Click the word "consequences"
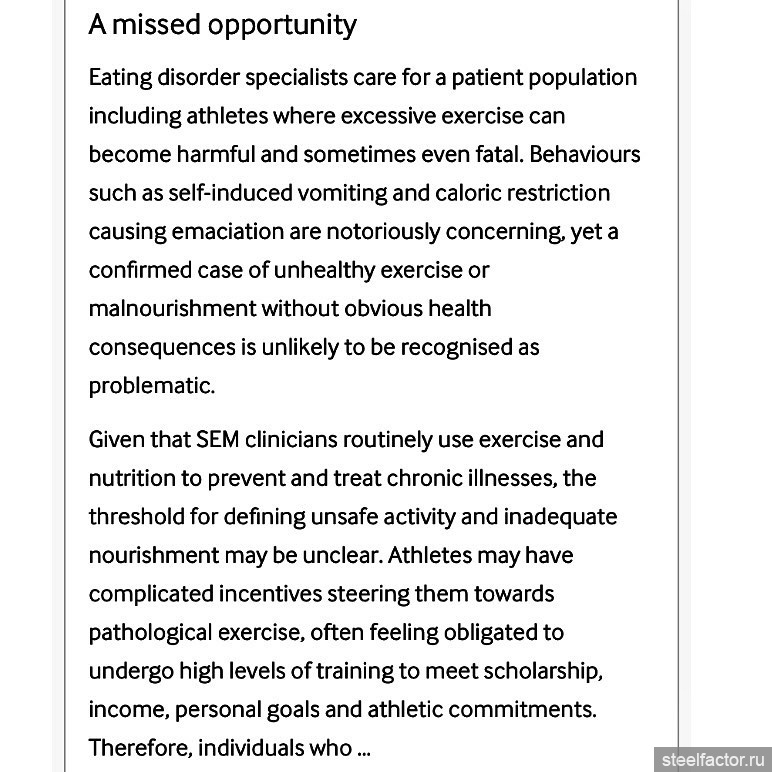772x772 pixels. pyautogui.click(x=162, y=348)
